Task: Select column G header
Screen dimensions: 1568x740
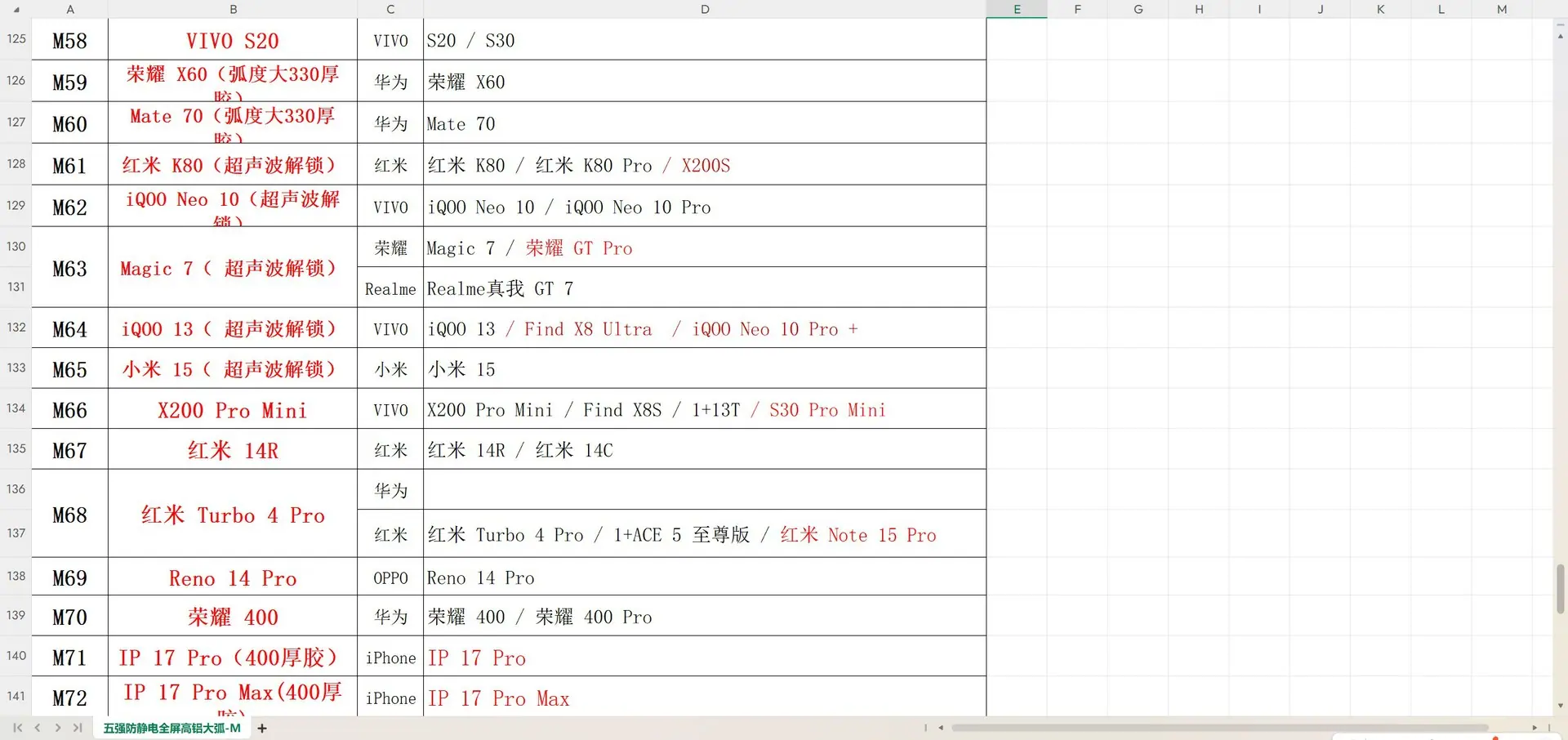Action: [1138, 9]
